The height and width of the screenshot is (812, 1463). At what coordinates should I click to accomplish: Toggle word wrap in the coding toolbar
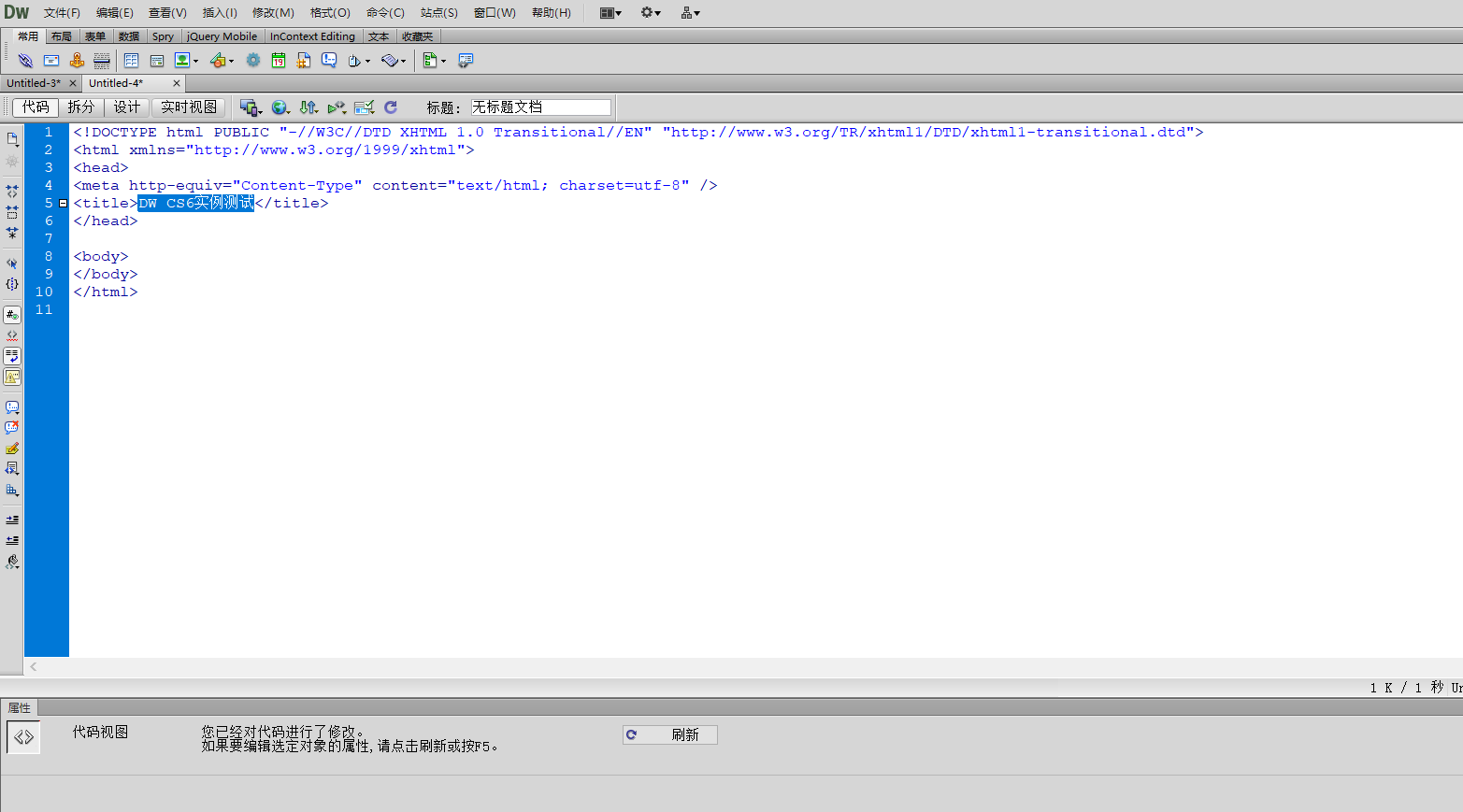pos(12,355)
